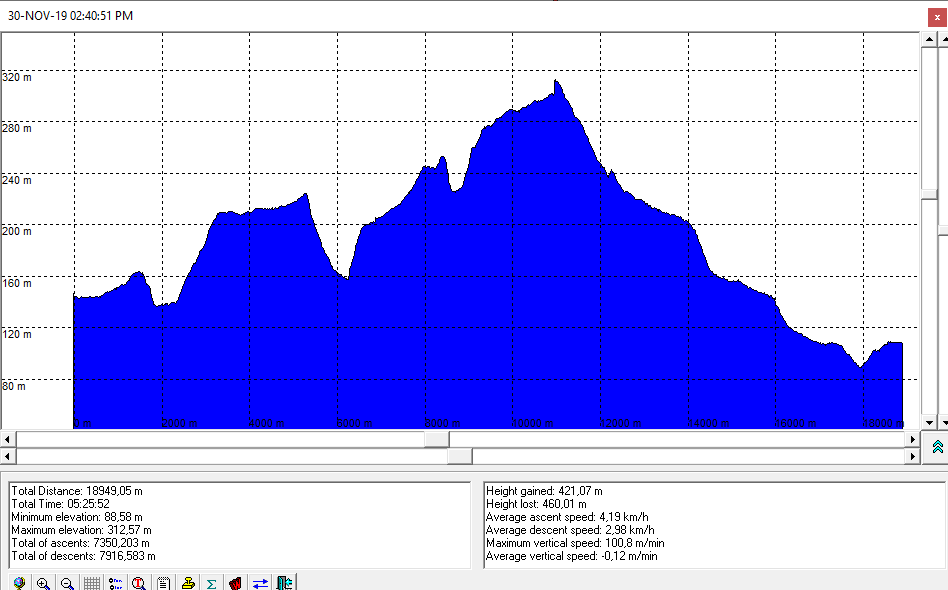The height and width of the screenshot is (590, 948).
Task: Click the blue swap arrows icon
Action: pyautogui.click(x=260, y=583)
